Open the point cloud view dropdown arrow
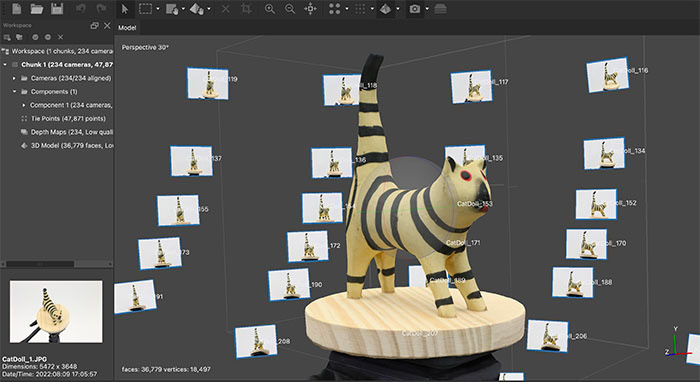 click(346, 9)
